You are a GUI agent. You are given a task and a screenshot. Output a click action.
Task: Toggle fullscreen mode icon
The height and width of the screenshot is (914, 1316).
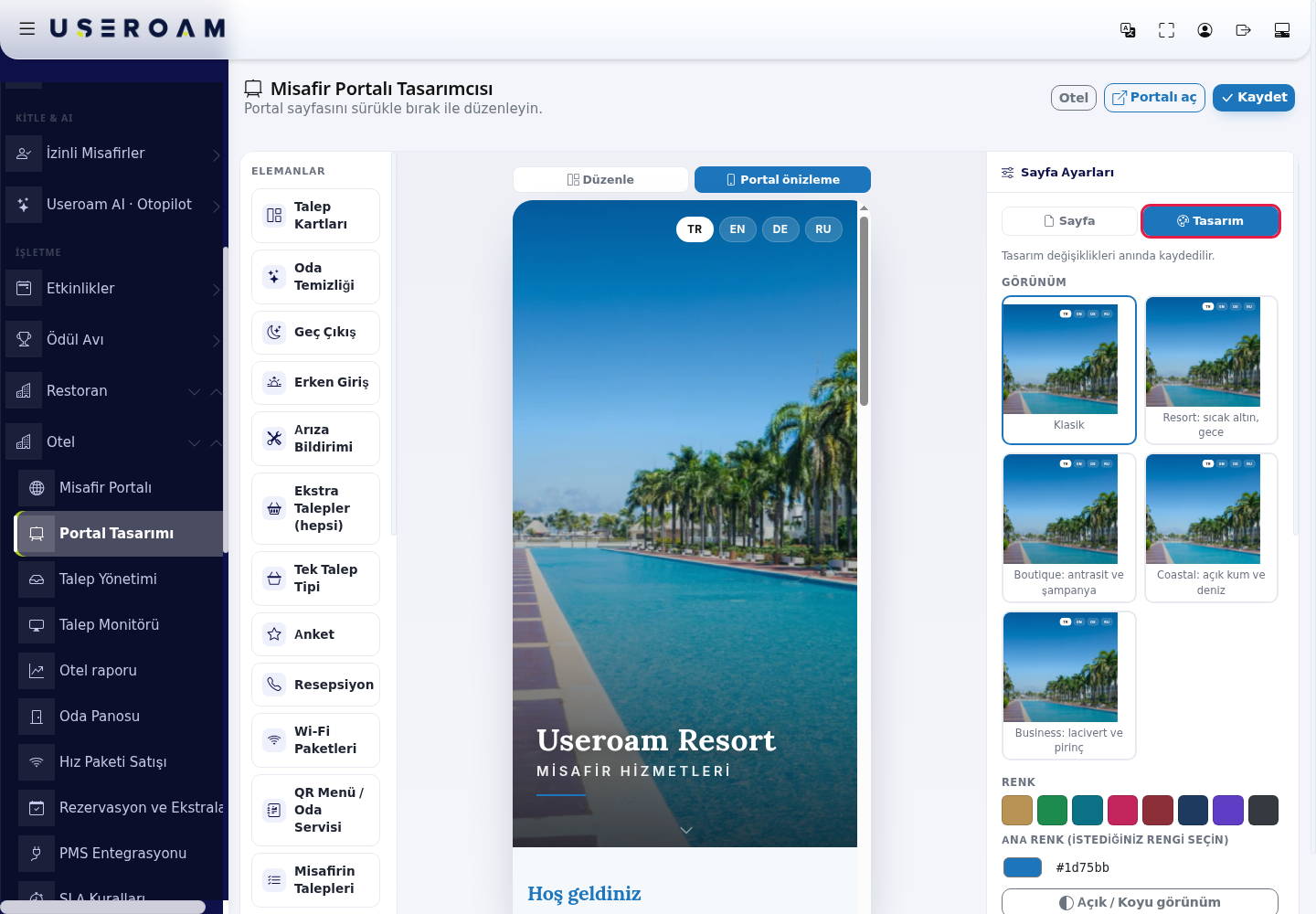[x=1166, y=30]
